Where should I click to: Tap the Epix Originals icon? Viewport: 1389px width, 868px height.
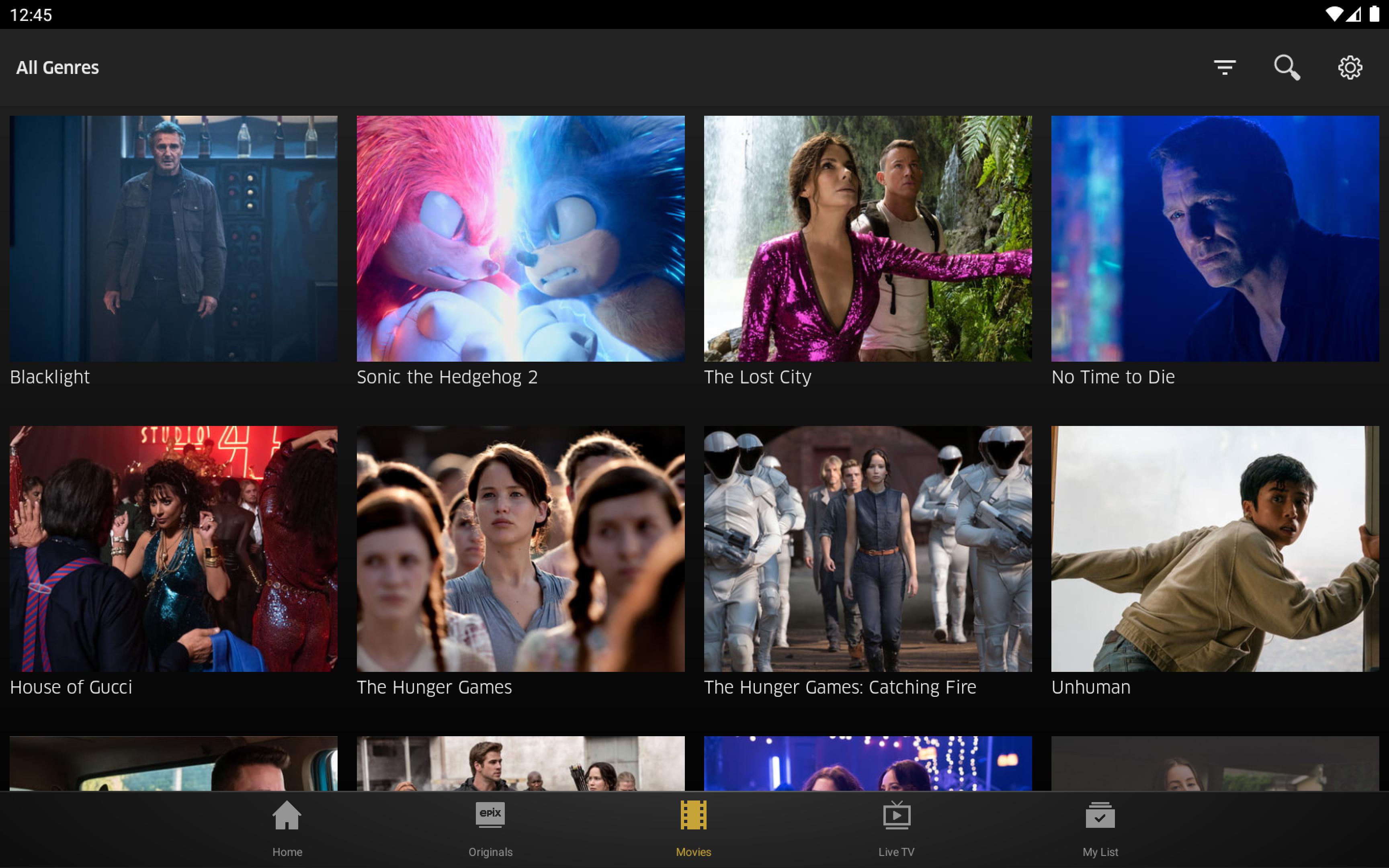point(490,815)
